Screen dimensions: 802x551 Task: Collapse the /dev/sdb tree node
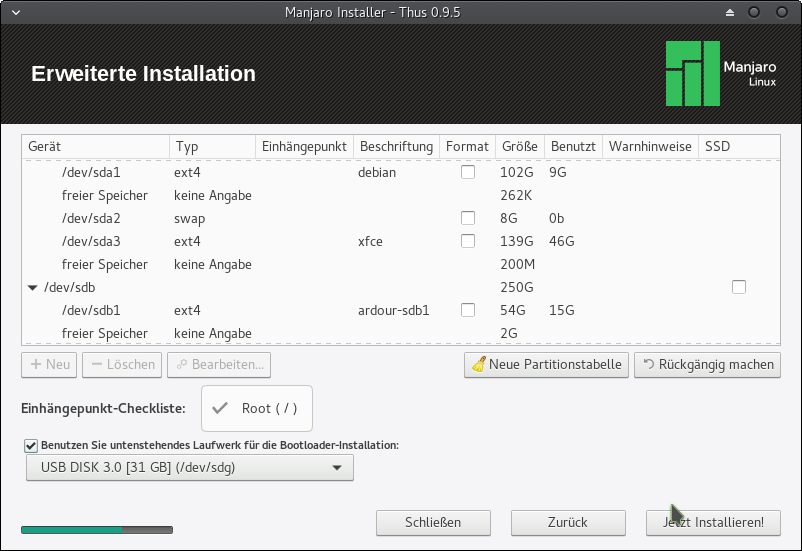[x=33, y=288]
